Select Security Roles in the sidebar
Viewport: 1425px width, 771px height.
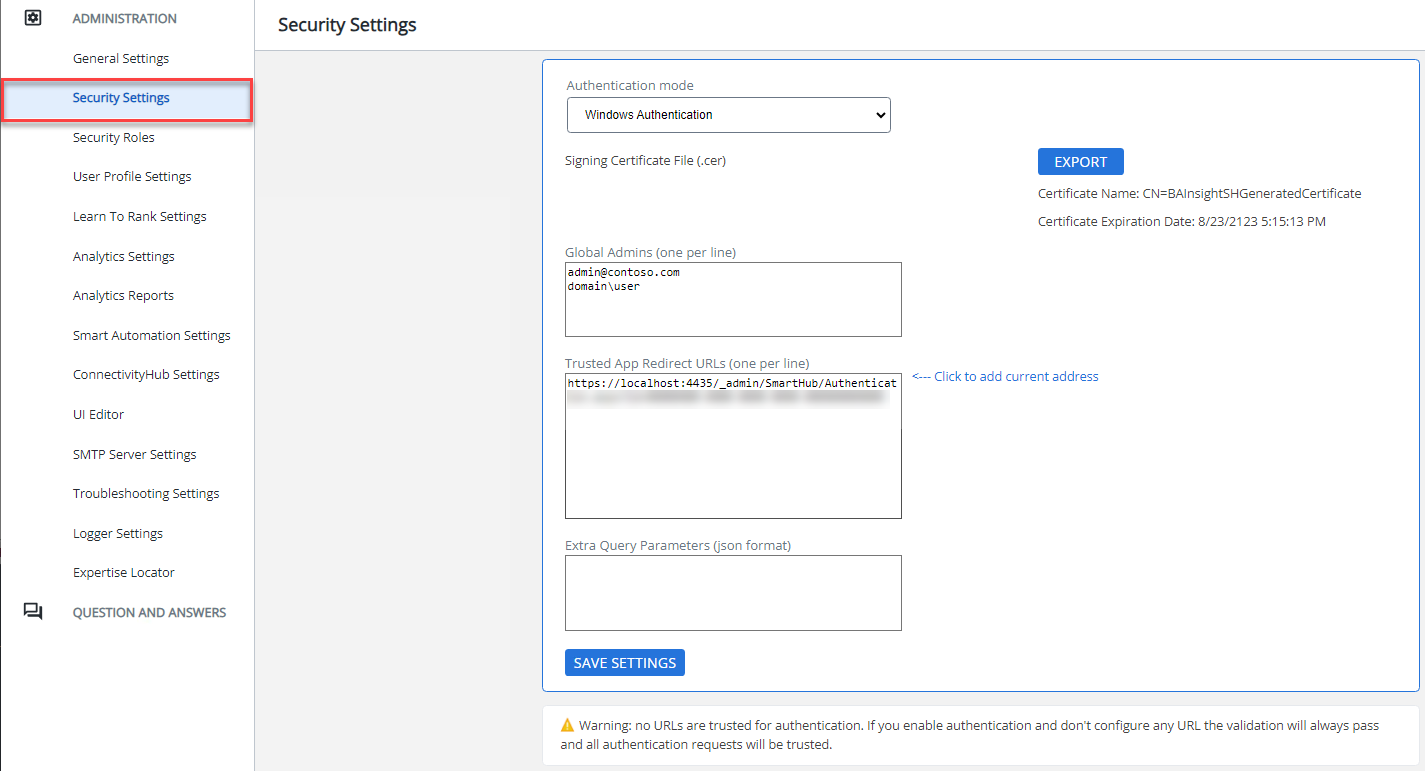(114, 137)
